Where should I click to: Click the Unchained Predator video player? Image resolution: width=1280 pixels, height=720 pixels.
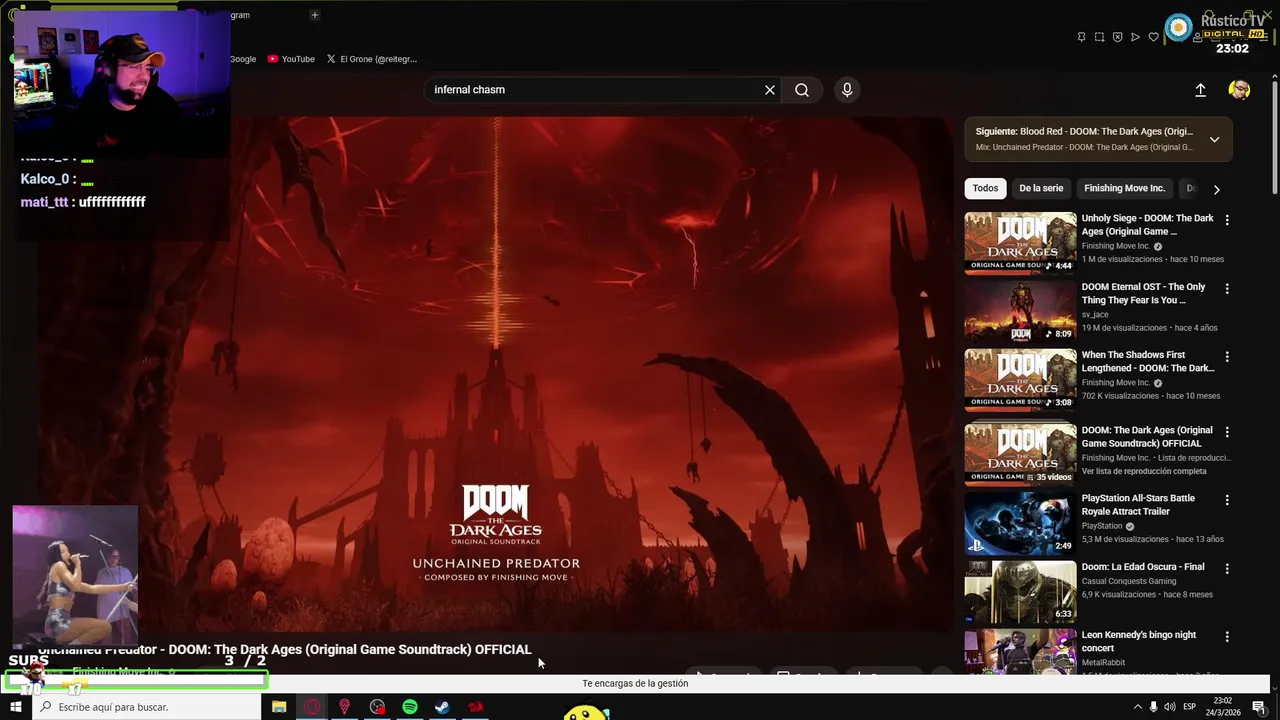pos(496,375)
